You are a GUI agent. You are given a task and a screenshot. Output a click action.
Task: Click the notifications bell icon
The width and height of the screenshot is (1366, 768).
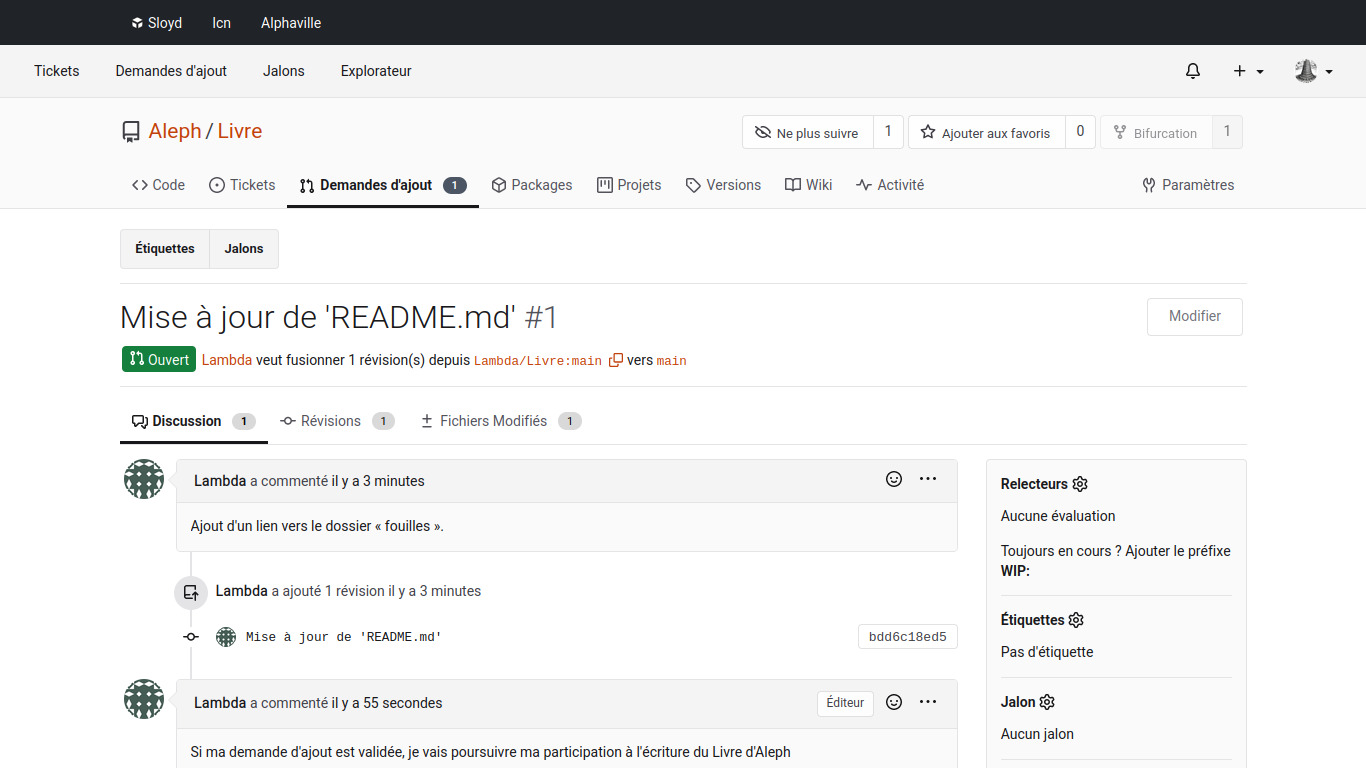pyautogui.click(x=1192, y=71)
